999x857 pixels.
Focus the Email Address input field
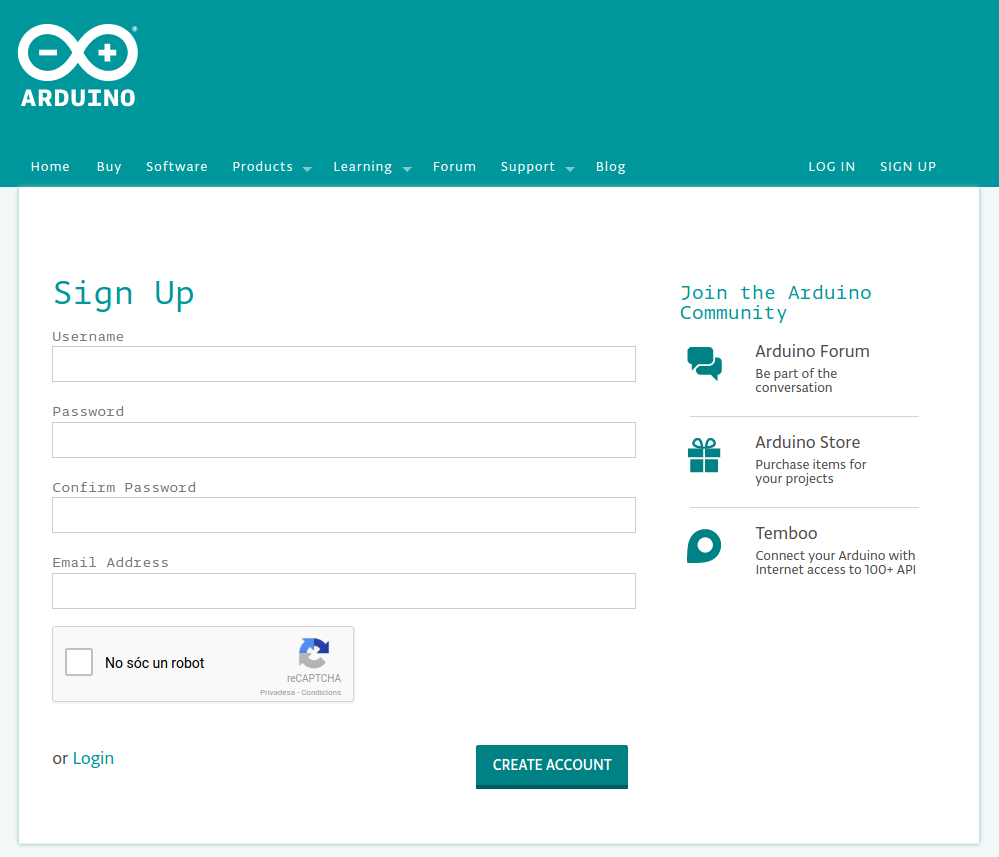[x=344, y=591]
